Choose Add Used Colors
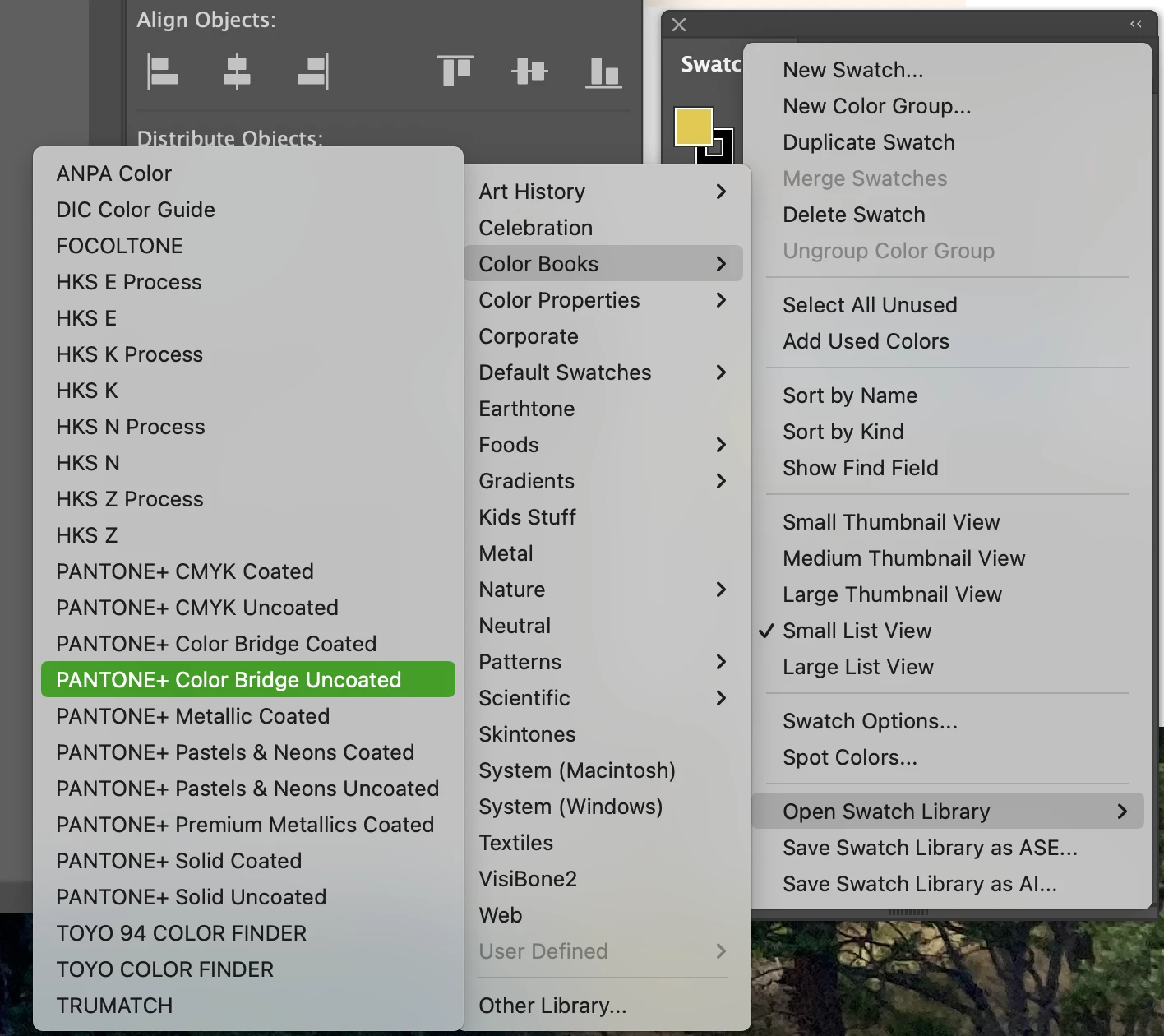The width and height of the screenshot is (1164, 1036). click(x=948, y=341)
